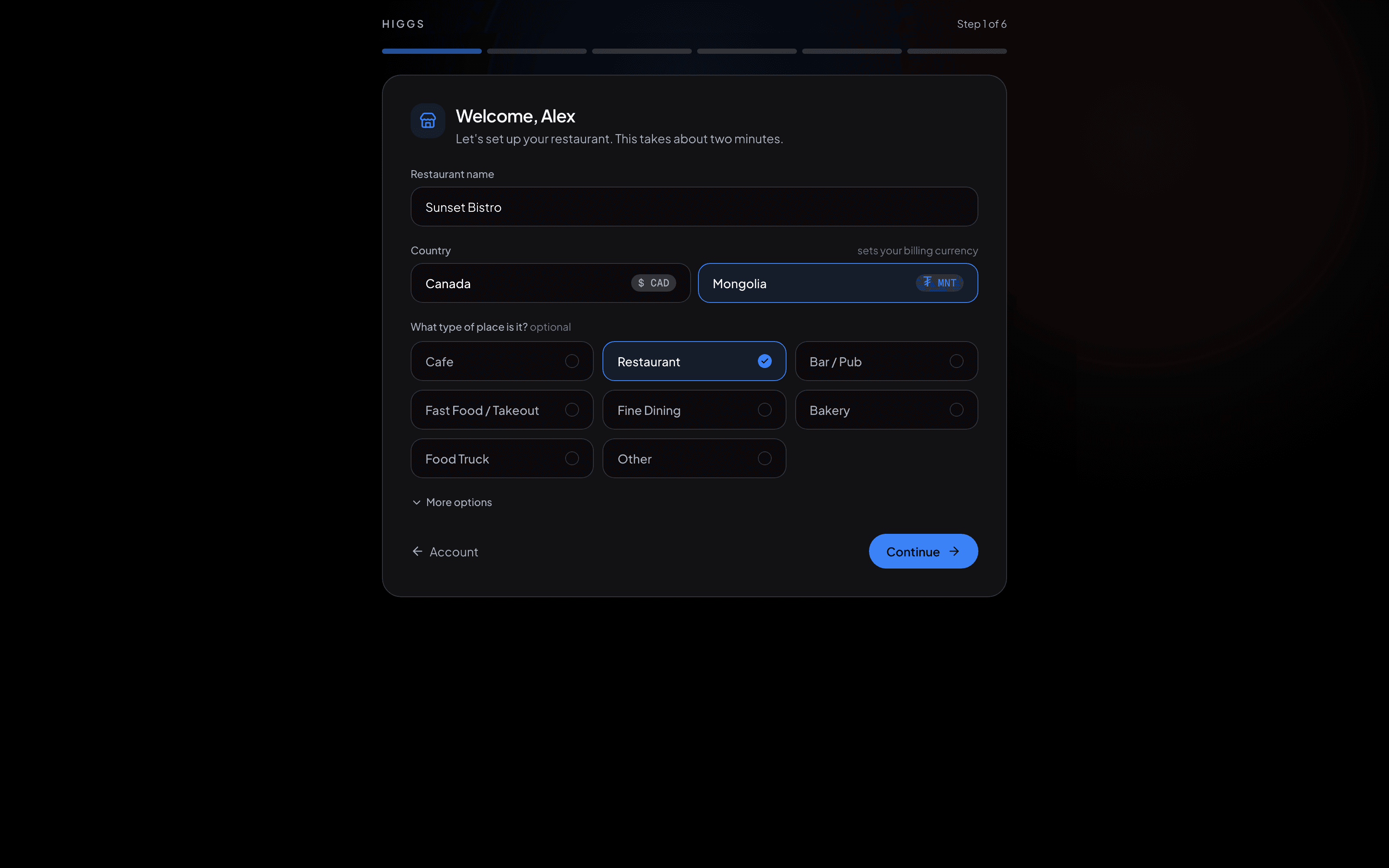
Task: Click the third progress step segment
Action: point(642,51)
